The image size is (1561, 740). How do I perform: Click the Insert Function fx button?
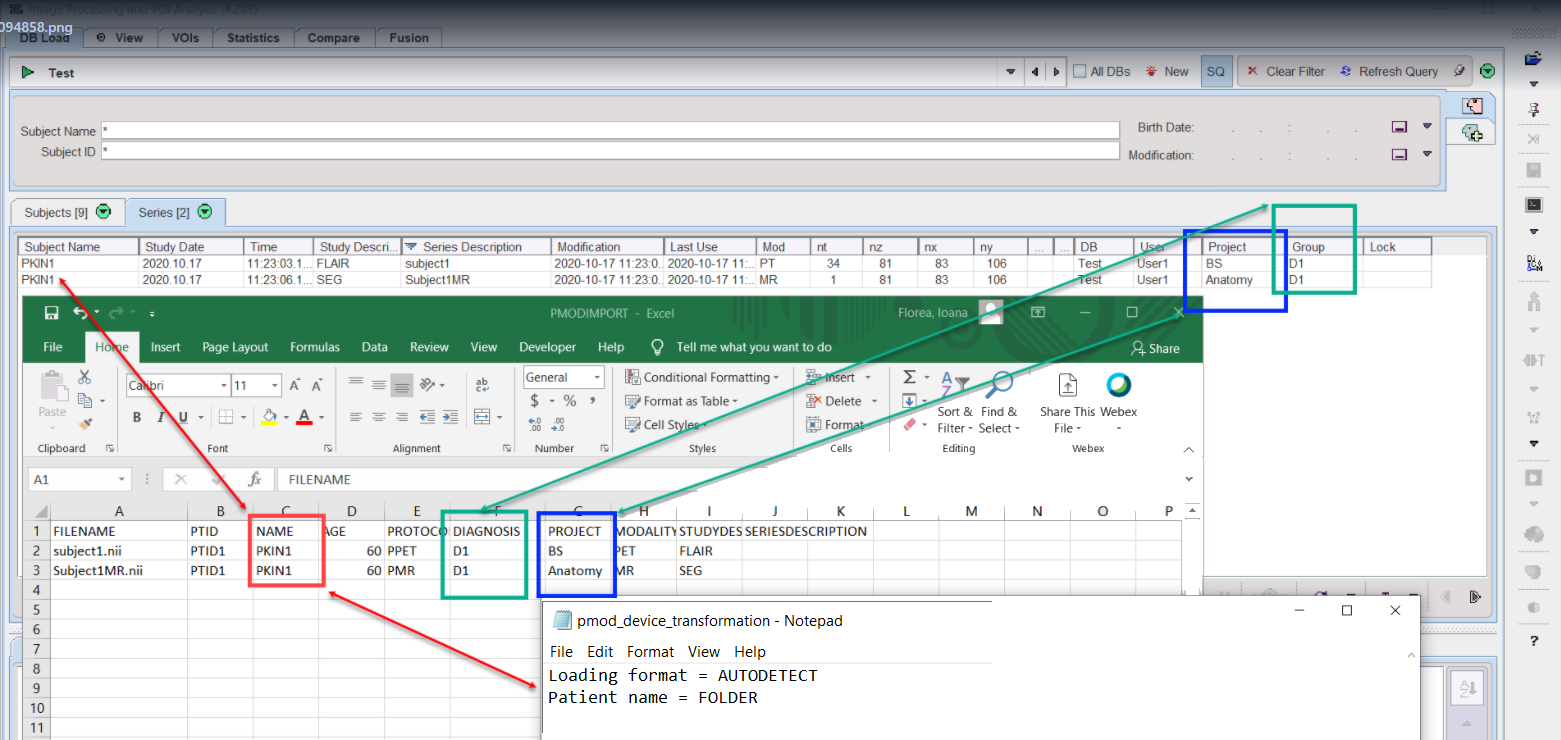point(255,479)
